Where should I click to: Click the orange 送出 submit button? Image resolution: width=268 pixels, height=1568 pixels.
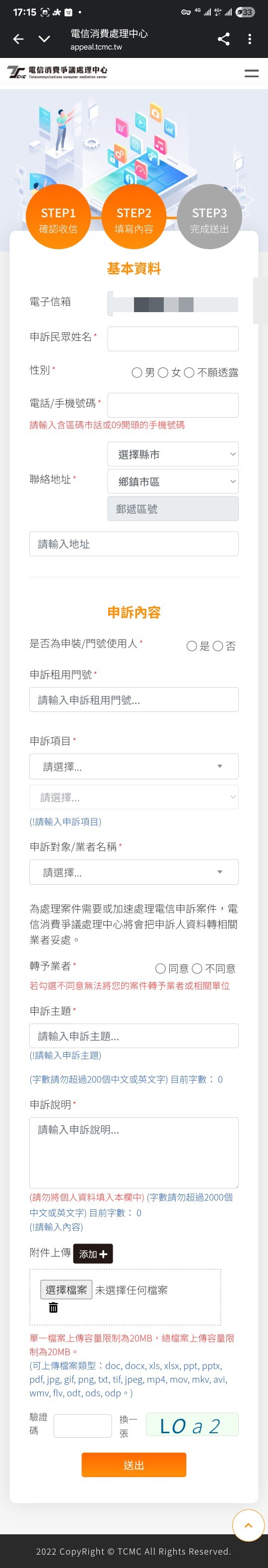134,1464
